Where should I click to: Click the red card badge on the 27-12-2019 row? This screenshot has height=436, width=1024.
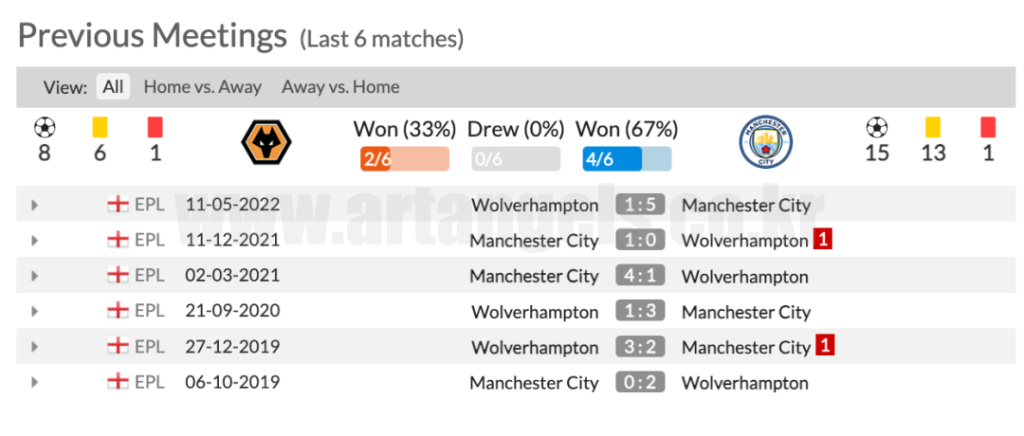825,347
